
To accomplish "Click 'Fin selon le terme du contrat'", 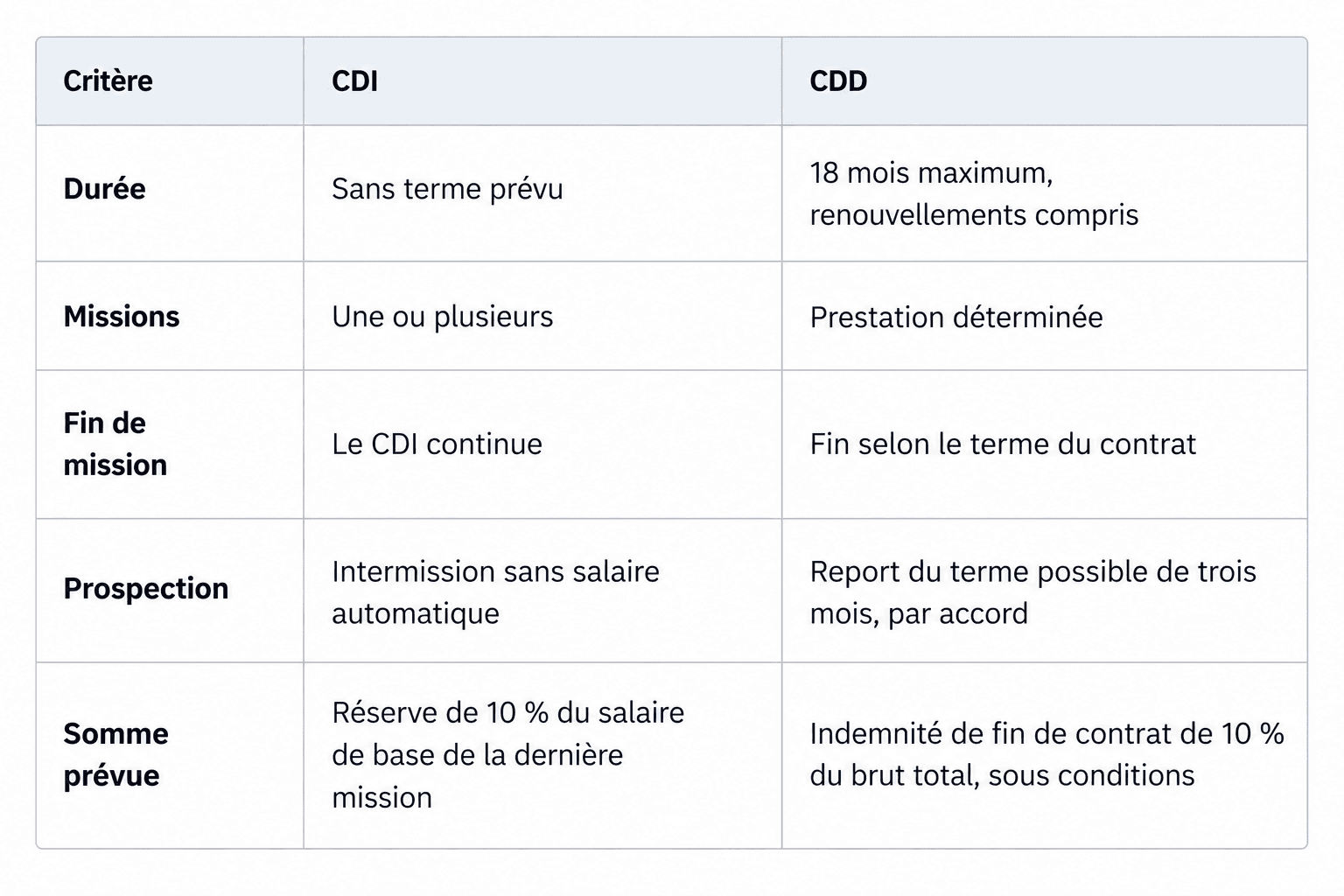I will point(1002,444).
